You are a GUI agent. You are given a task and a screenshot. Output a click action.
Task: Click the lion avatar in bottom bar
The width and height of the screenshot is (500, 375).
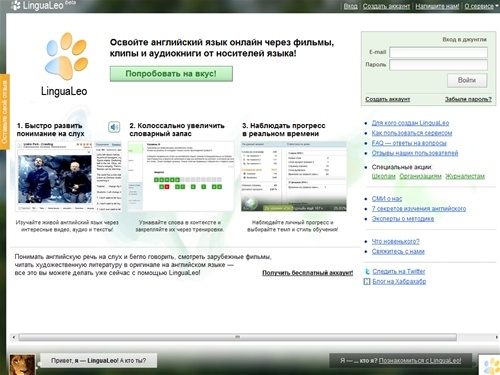[22, 365]
